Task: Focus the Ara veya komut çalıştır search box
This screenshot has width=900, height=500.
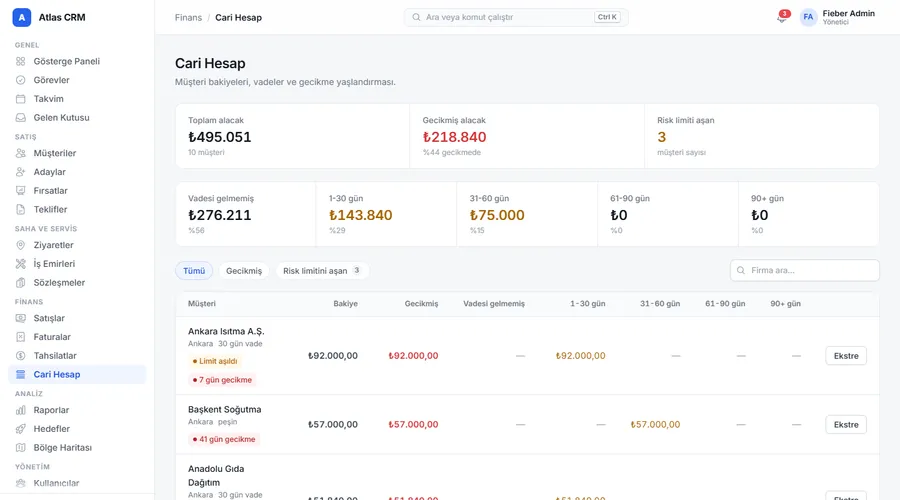Action: pos(516,17)
